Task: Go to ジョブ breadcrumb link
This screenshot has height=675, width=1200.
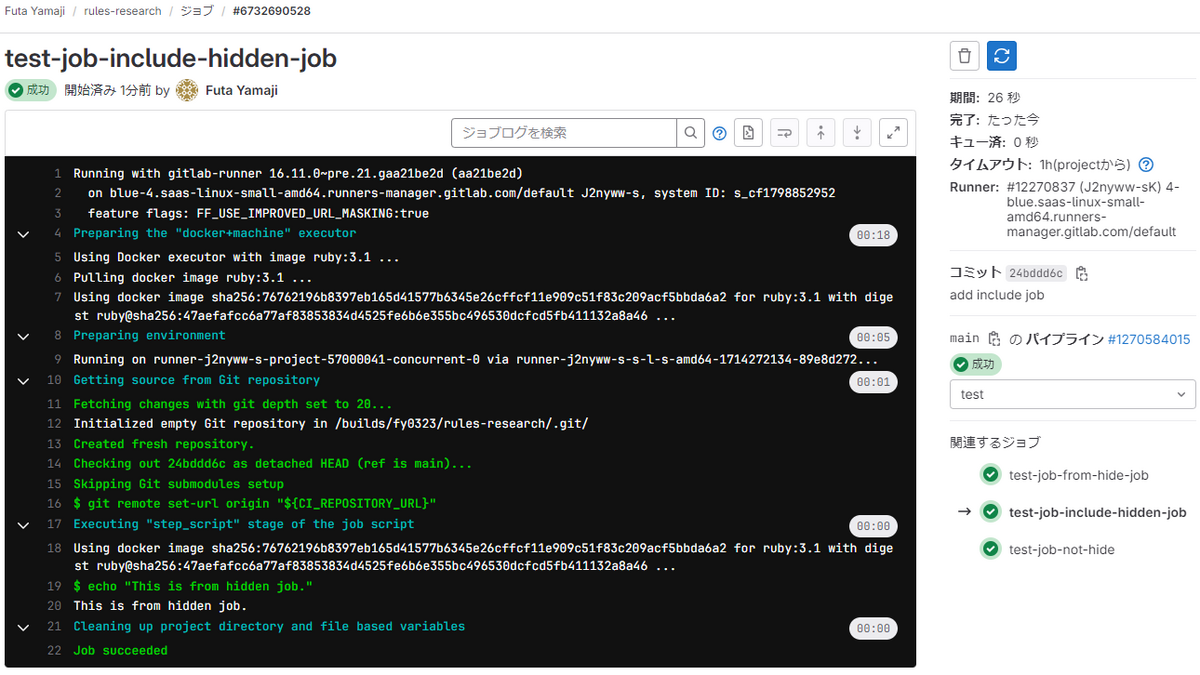Action: tap(196, 11)
